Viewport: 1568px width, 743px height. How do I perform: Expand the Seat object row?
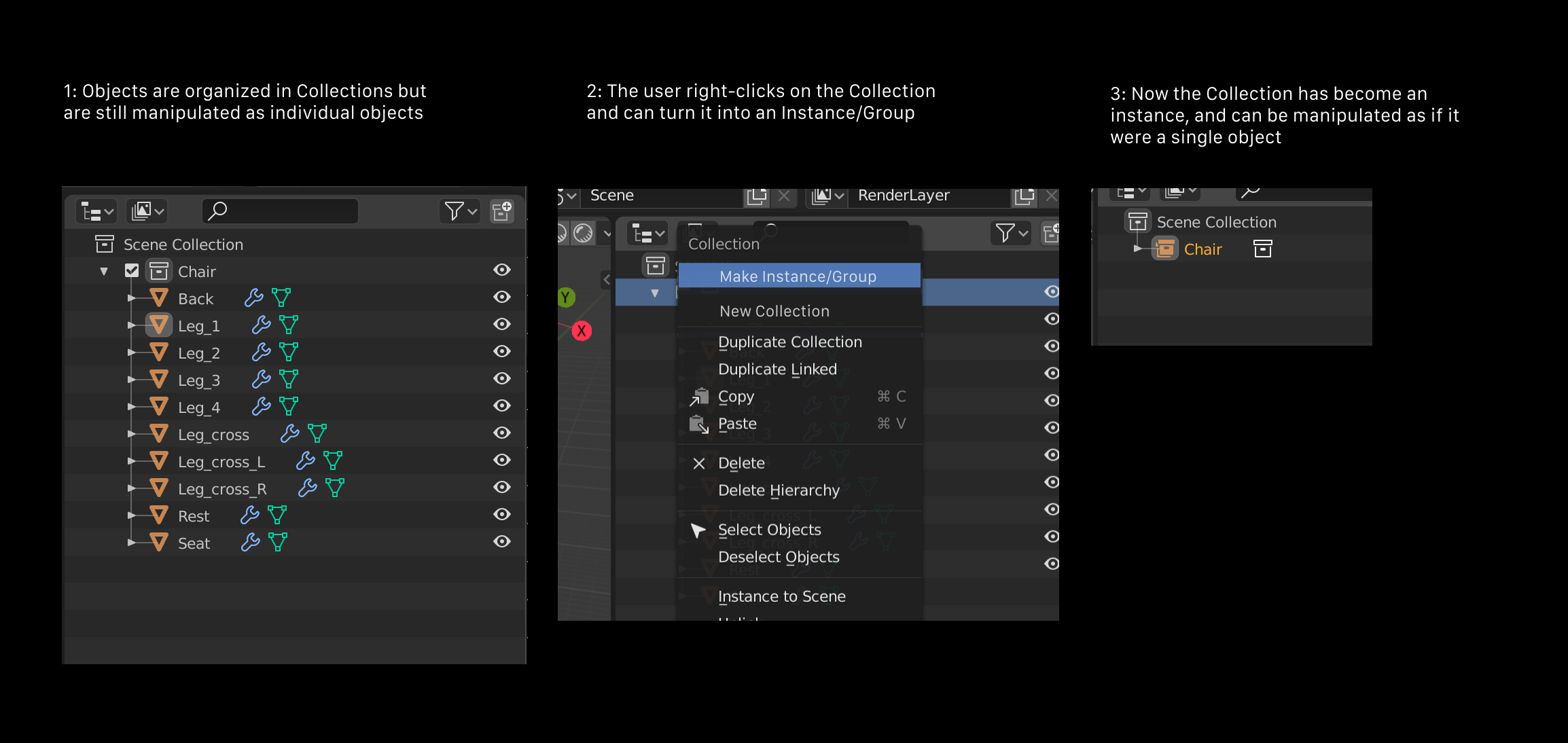tap(131, 543)
